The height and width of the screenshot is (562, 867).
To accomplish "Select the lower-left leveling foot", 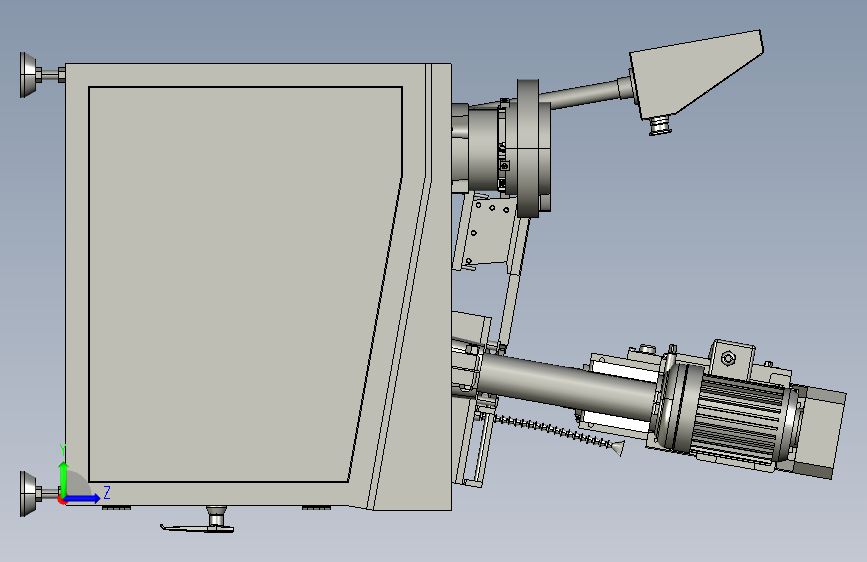I will point(39,493).
